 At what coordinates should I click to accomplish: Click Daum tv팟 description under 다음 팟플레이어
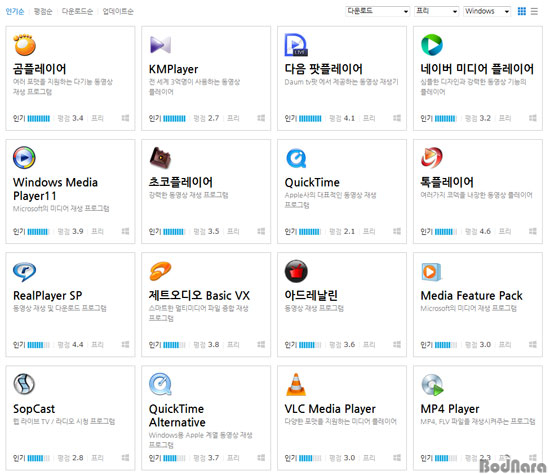[x=341, y=82]
